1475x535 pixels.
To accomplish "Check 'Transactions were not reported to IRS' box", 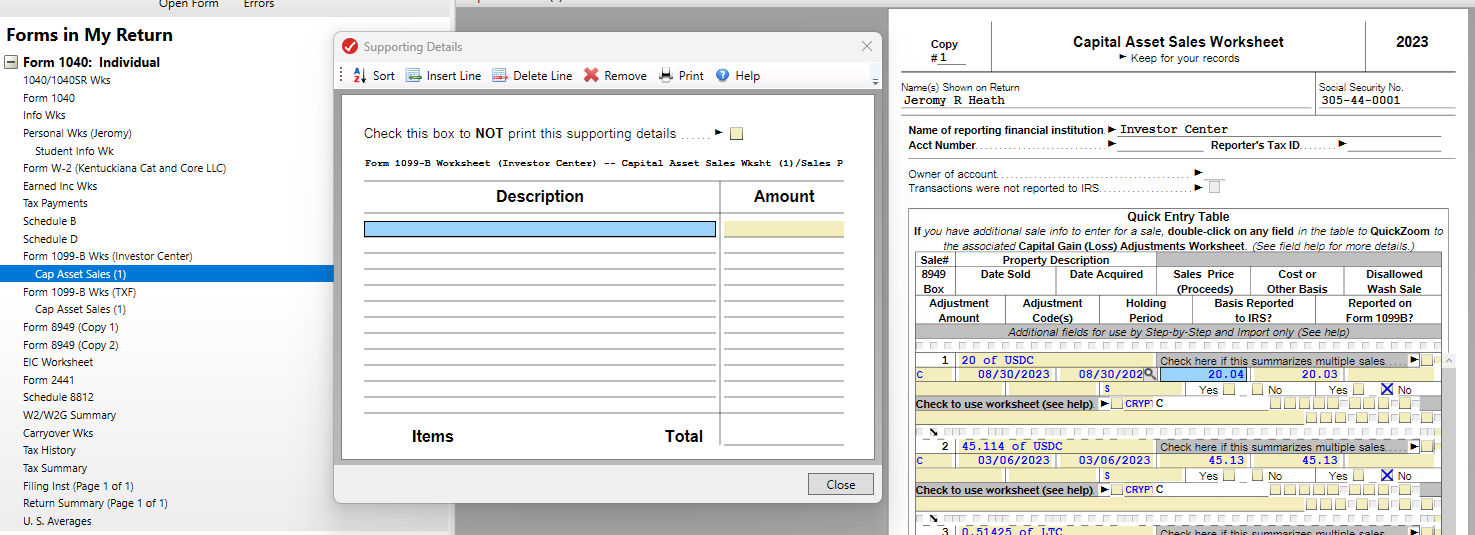I will click(1214, 188).
